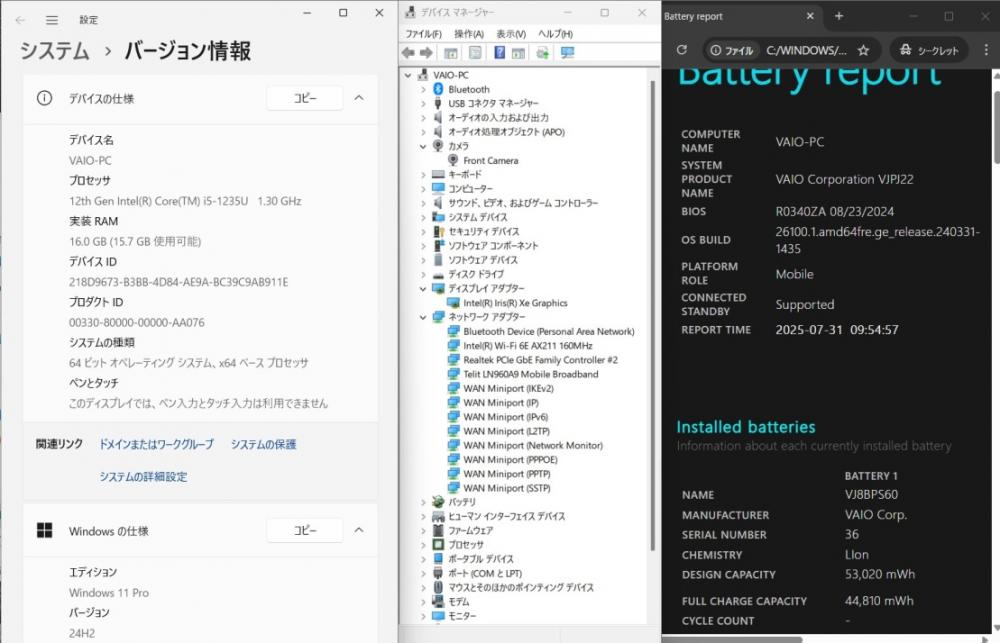
Task: Open the 表示(V) menu
Action: coord(511,34)
